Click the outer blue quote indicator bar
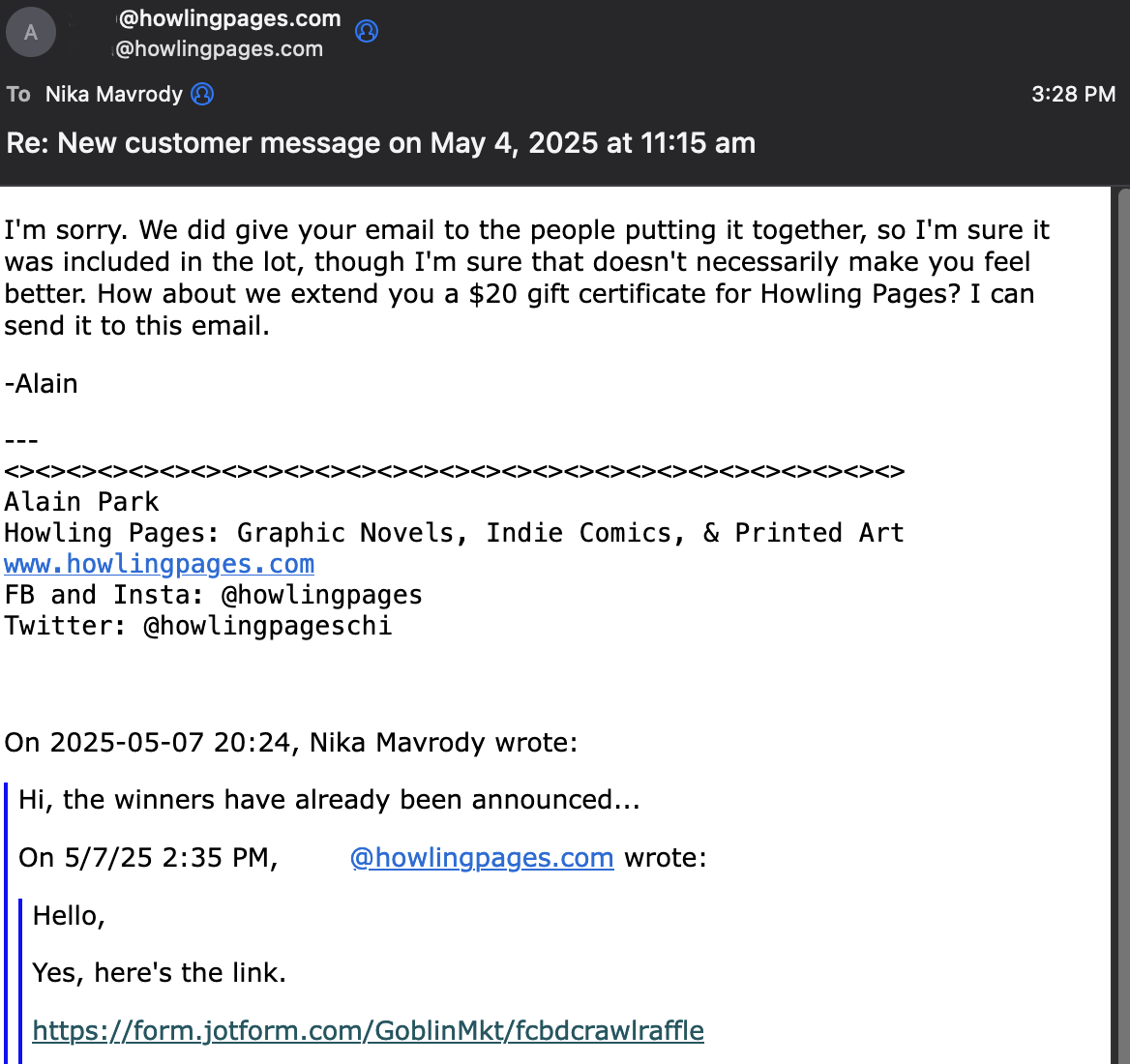The image size is (1130, 1064). [6, 924]
